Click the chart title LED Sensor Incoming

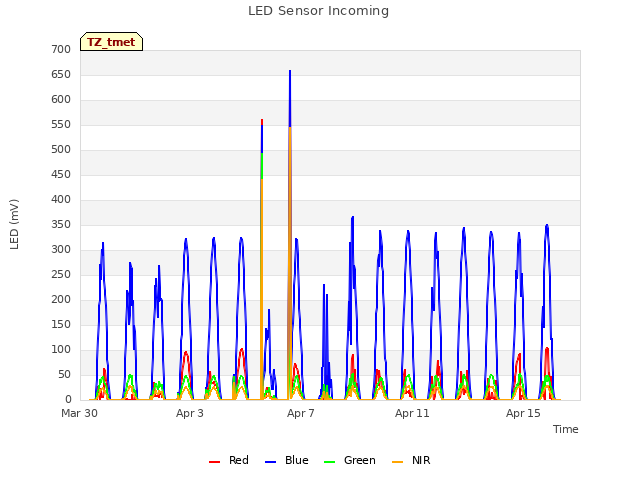(x=318, y=11)
